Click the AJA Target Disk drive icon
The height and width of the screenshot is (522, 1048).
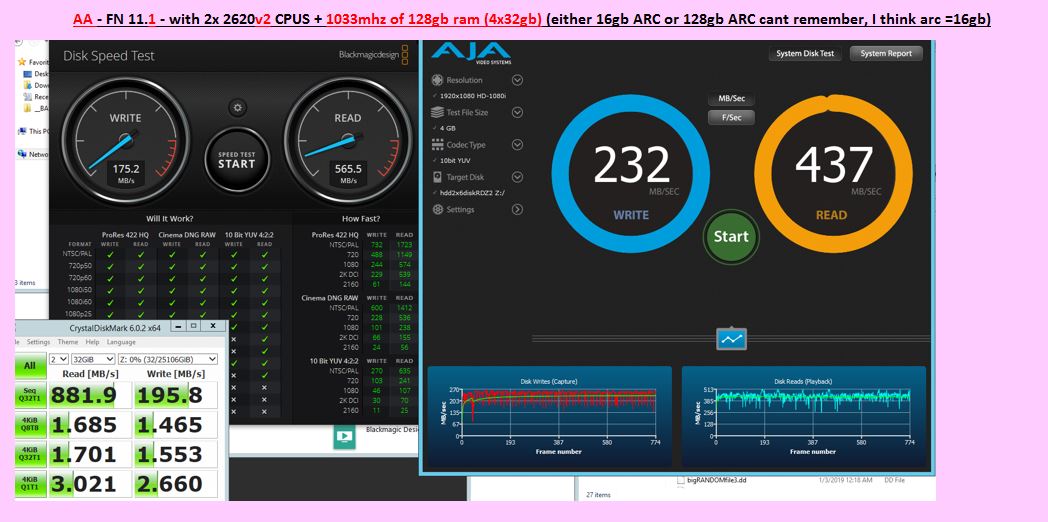point(438,177)
